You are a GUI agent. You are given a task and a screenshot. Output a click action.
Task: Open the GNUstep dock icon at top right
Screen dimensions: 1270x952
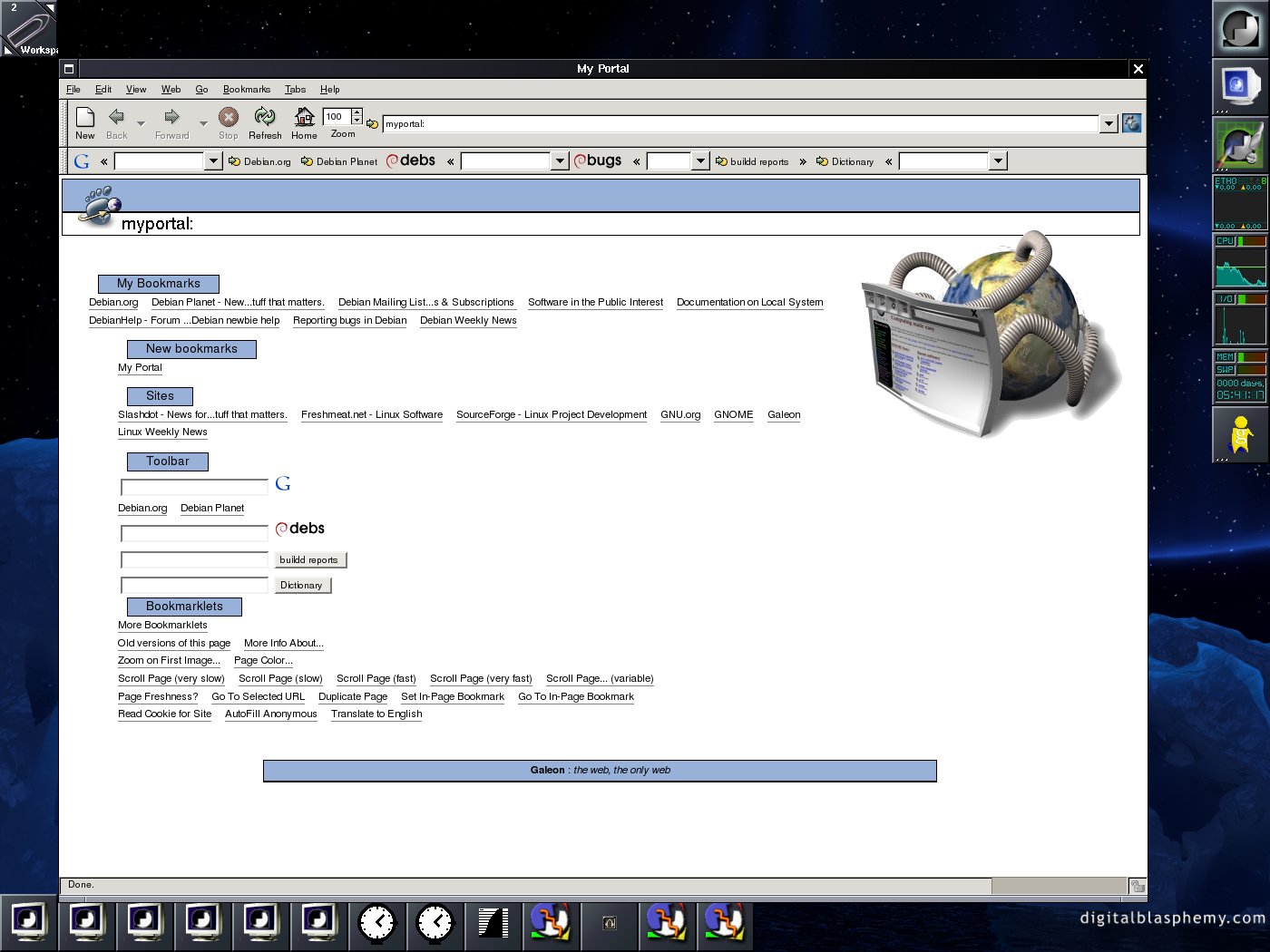tap(1240, 29)
